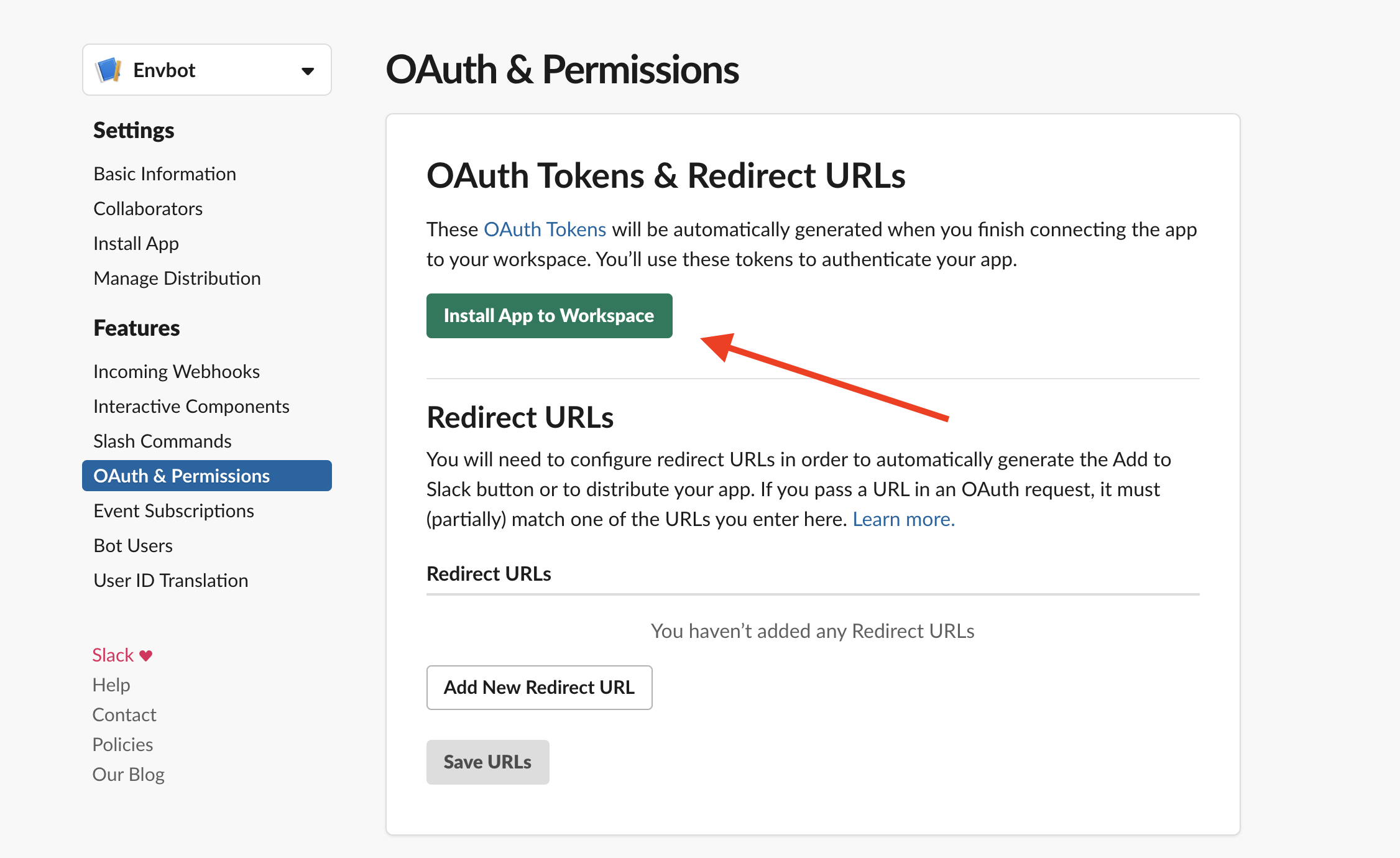
Task: Click Add New Redirect URL button
Action: tap(539, 688)
